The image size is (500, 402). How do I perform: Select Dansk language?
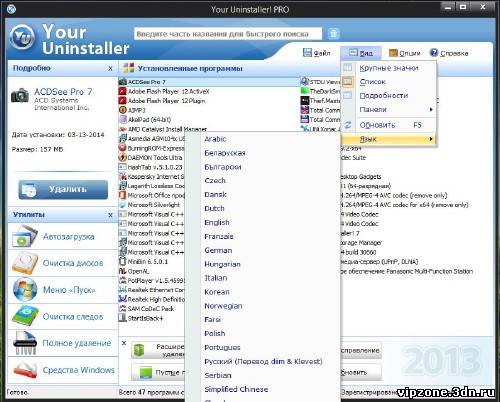pyautogui.click(x=215, y=195)
